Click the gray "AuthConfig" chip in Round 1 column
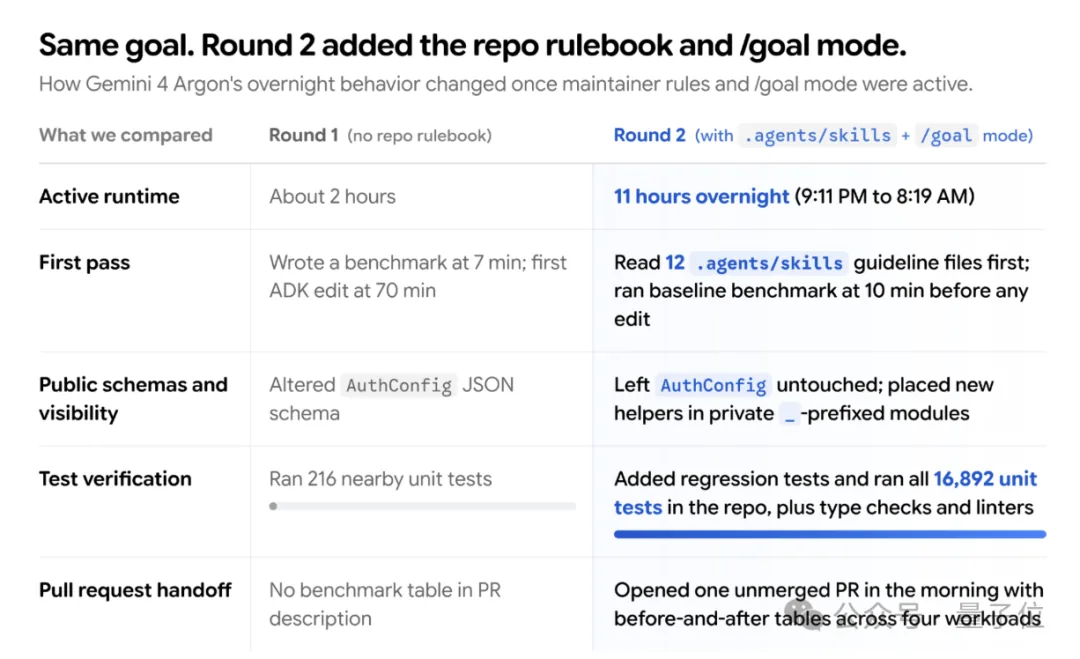 399,385
